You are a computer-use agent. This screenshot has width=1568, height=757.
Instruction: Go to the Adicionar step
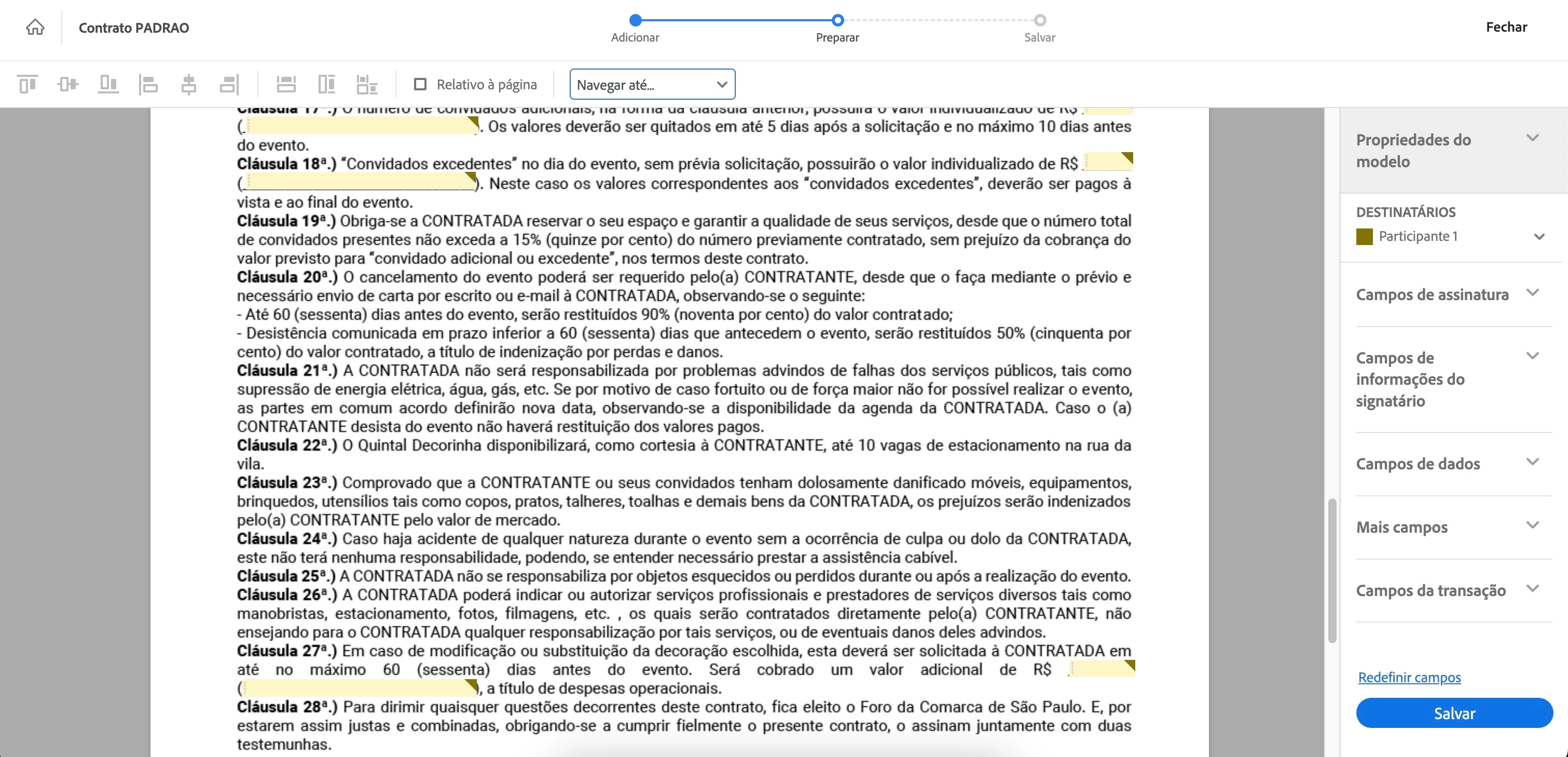tap(636, 21)
